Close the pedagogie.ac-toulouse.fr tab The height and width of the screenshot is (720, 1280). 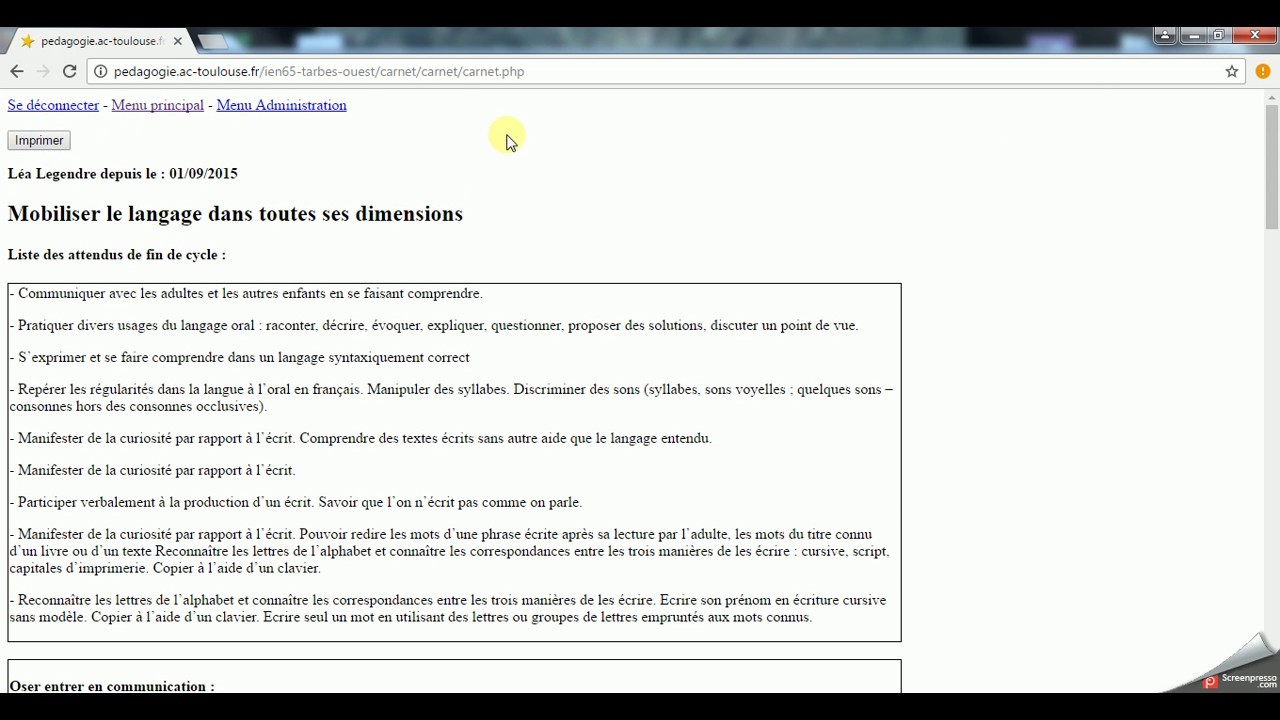178,41
